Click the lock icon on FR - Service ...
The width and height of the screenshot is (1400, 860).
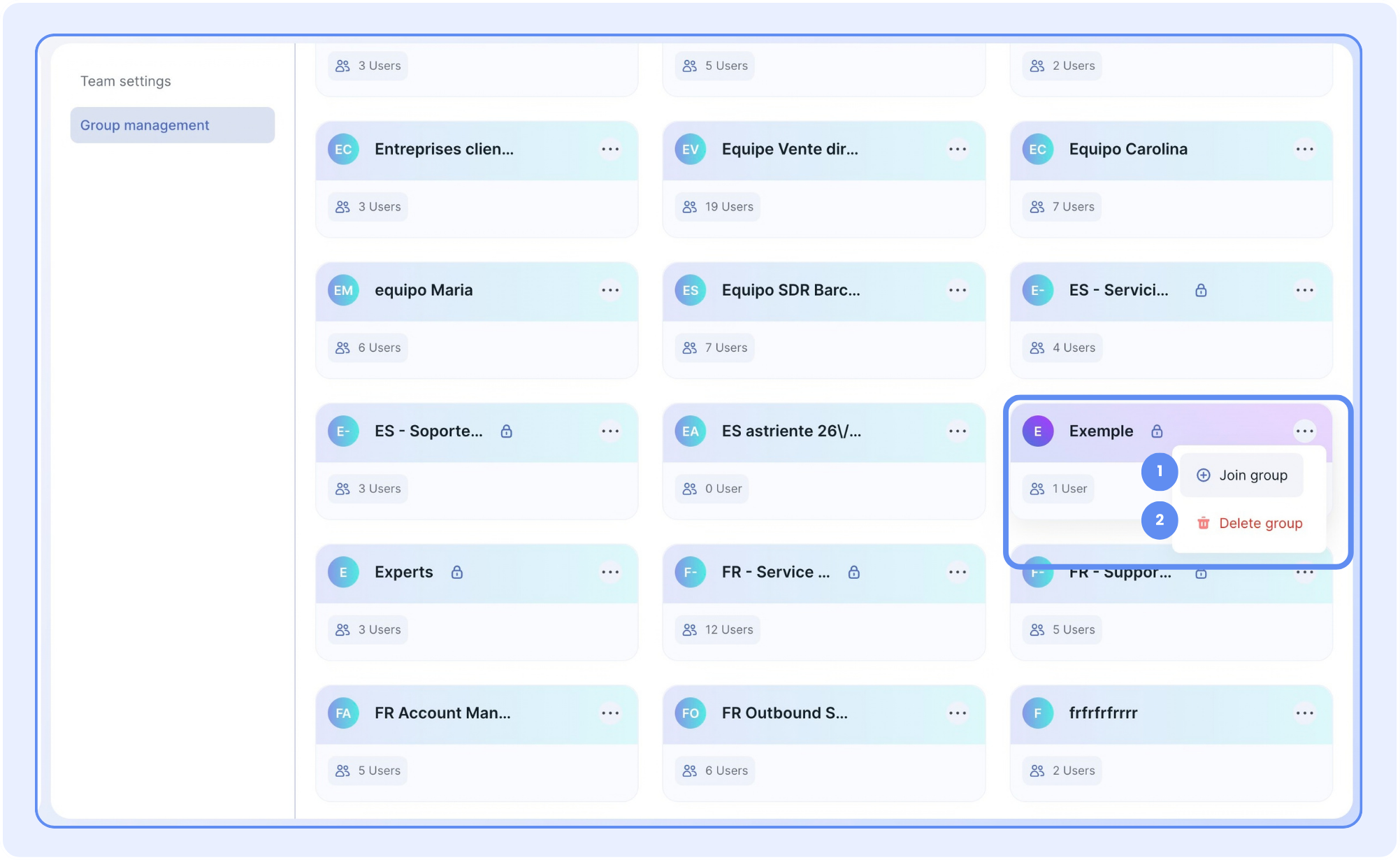pyautogui.click(x=853, y=573)
